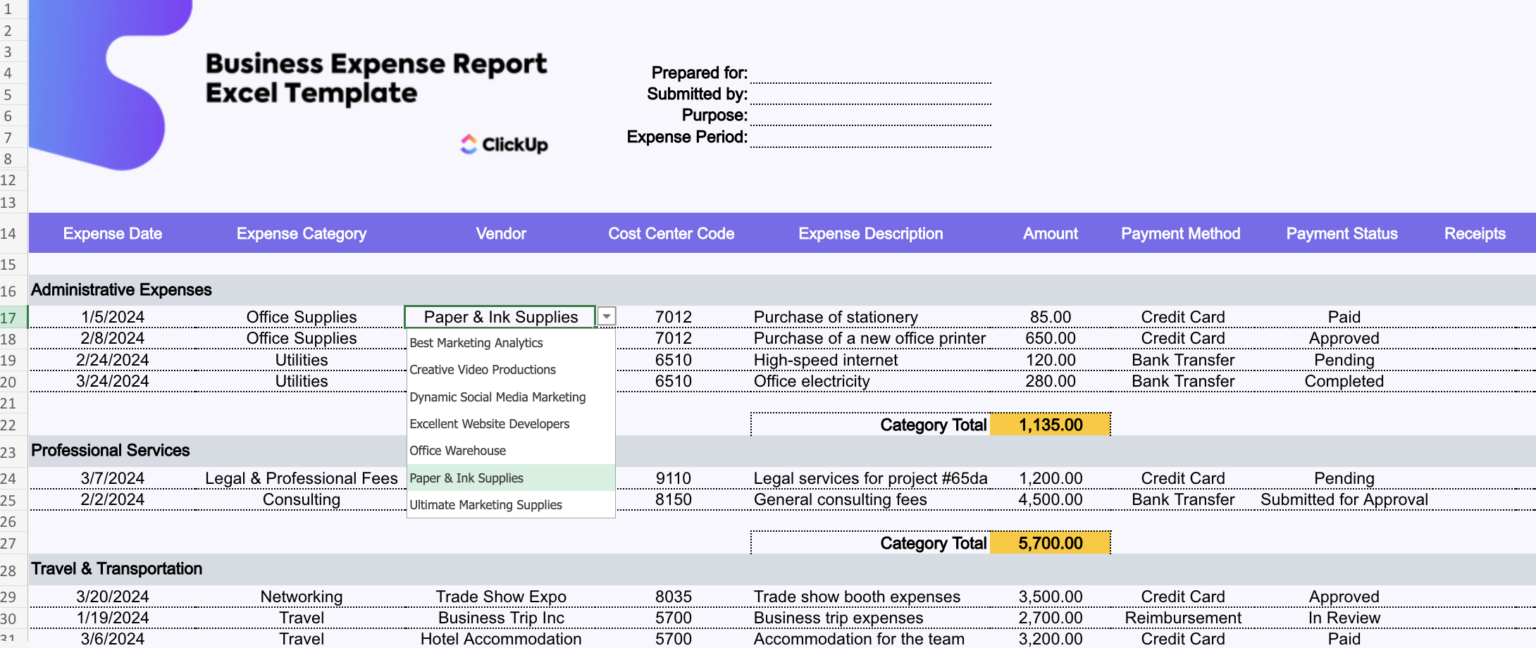
Task: Click the "Pending" status for High-speed internet
Action: pos(1341,359)
